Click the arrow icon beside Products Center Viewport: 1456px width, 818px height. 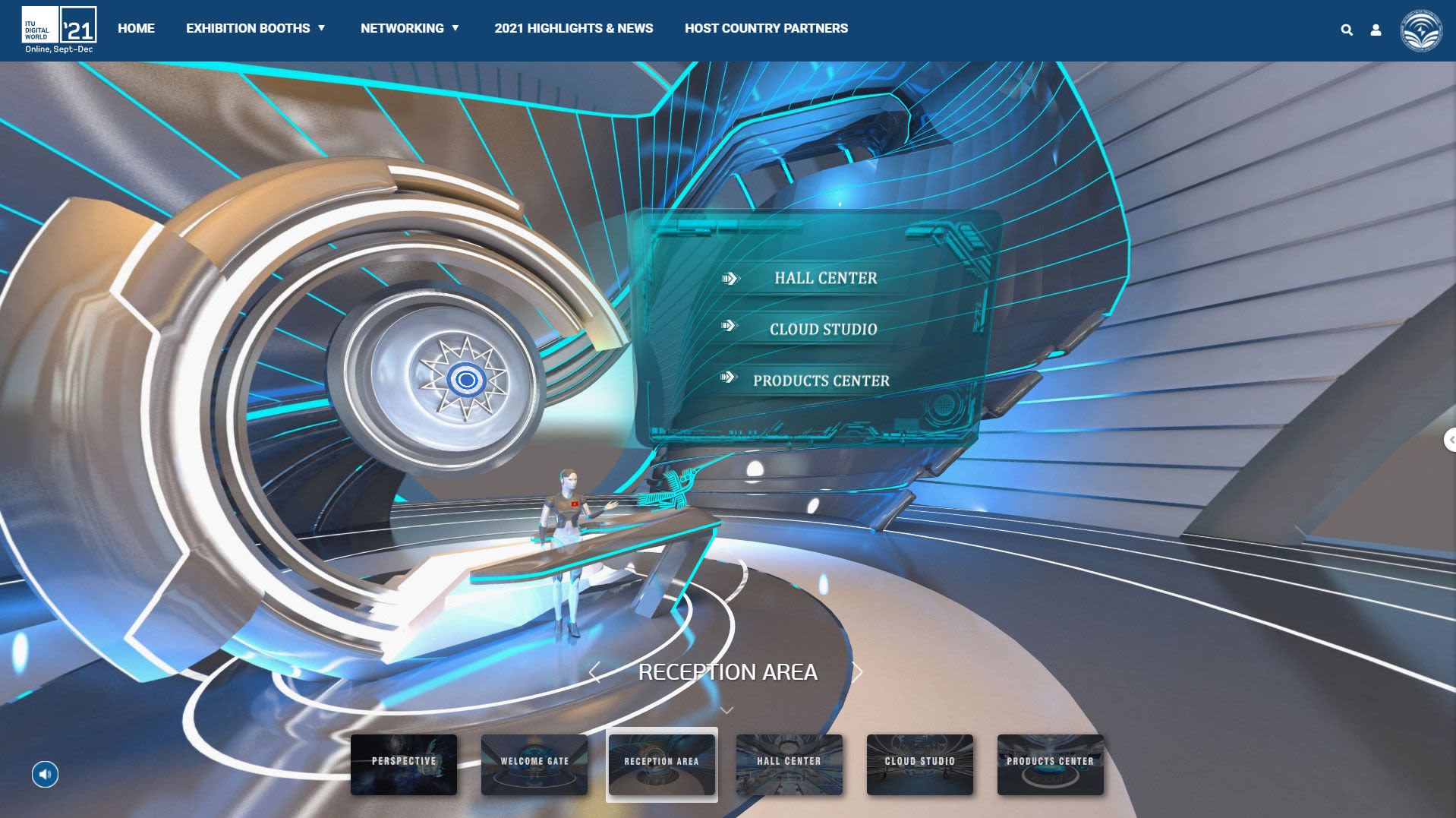[x=729, y=377]
